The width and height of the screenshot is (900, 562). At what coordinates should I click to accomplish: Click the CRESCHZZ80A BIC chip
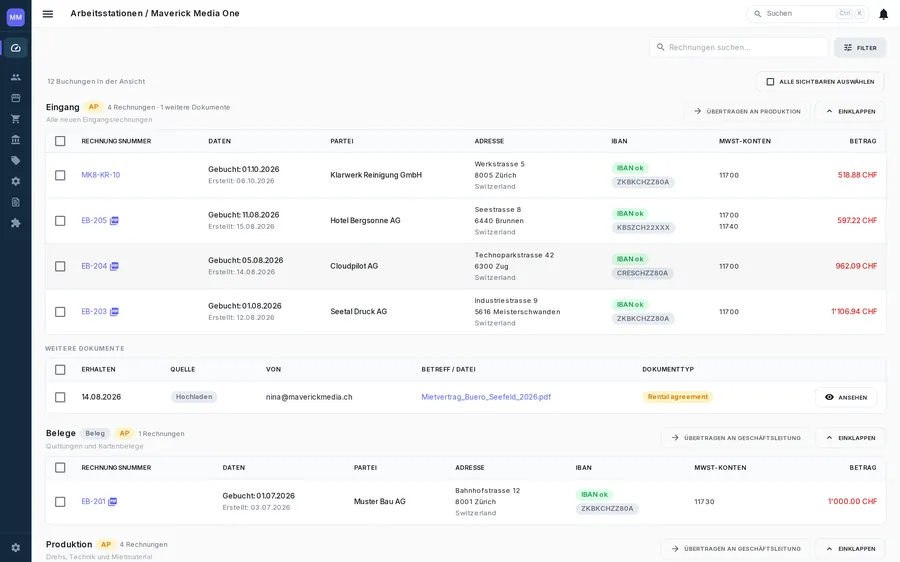642,273
